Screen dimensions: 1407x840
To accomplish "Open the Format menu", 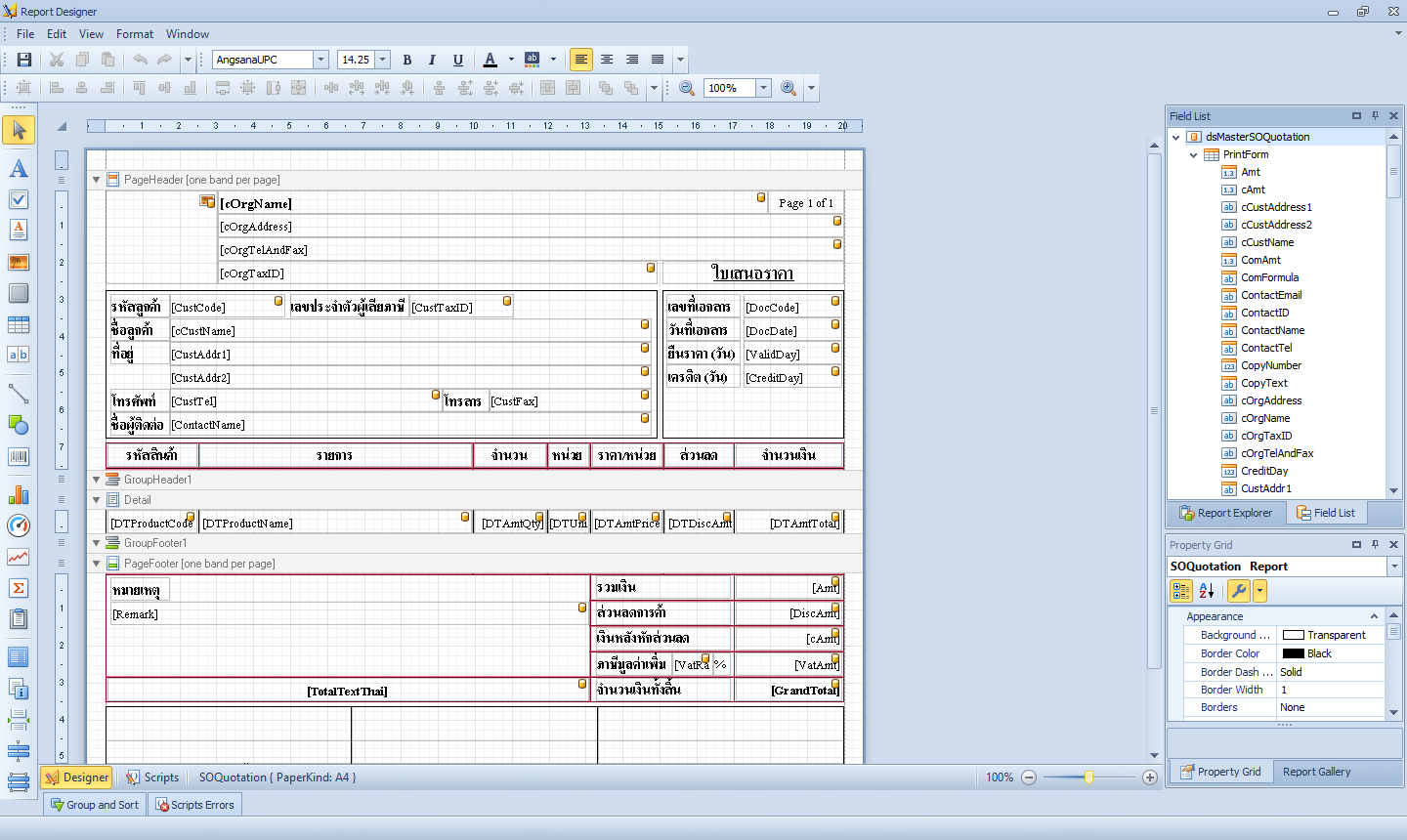I will 135,33.
